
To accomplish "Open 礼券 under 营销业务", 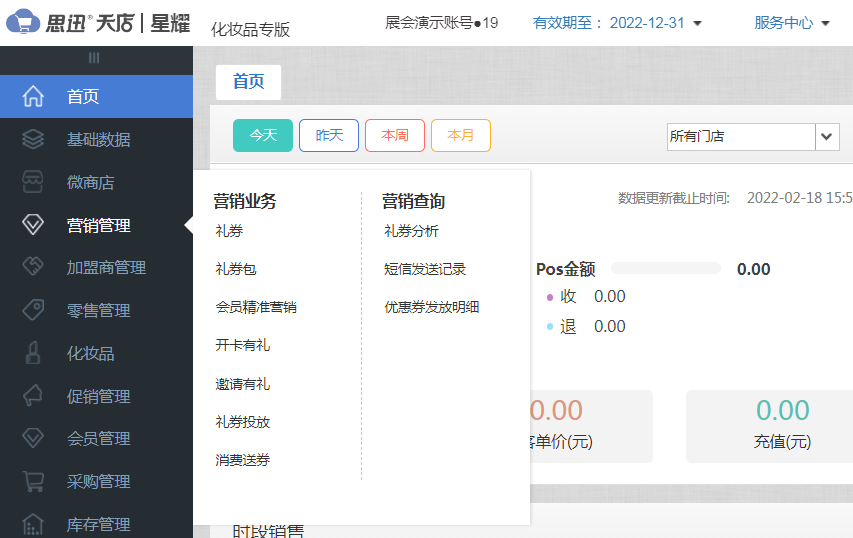I will tap(229, 231).
